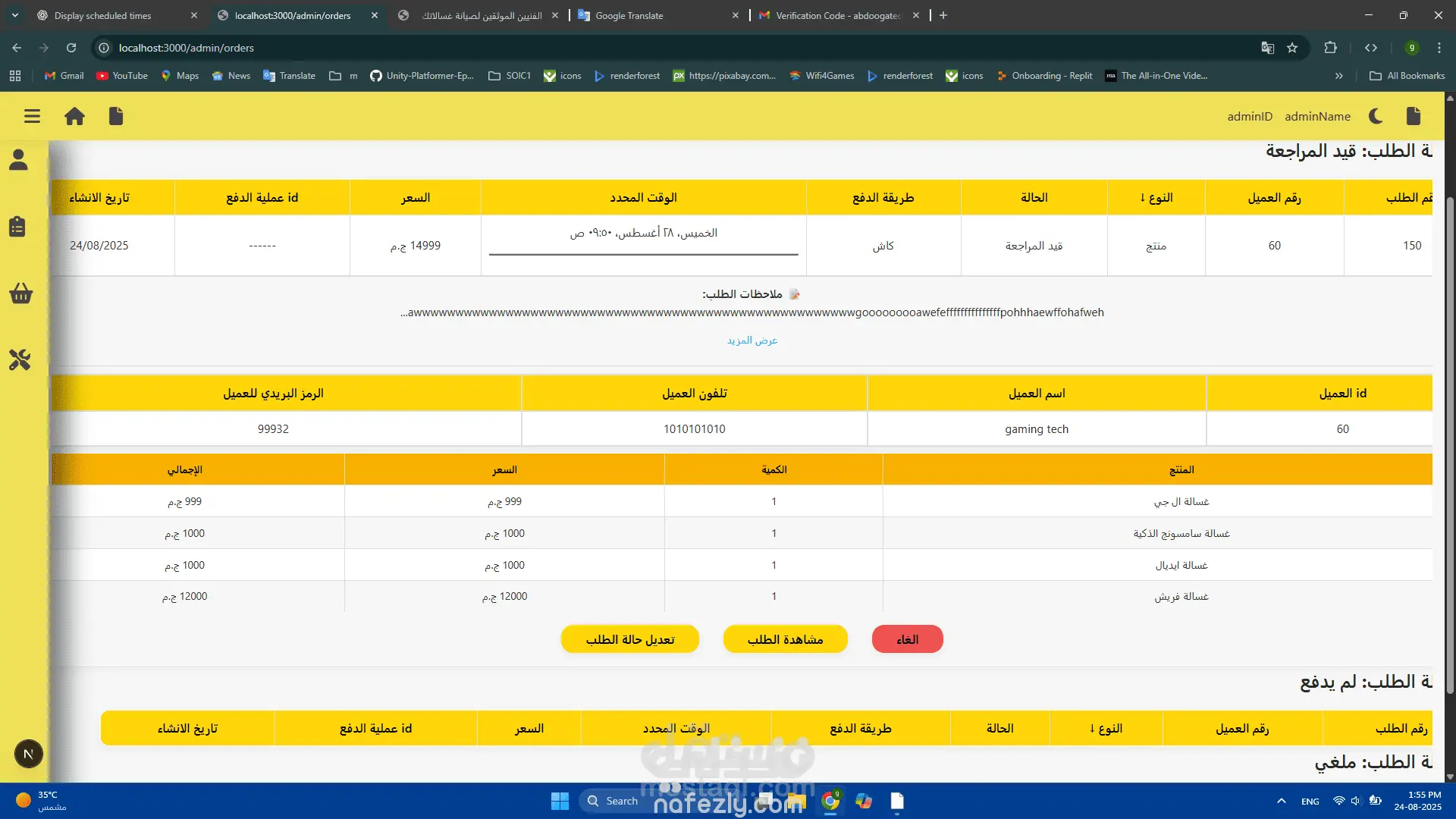Open maintenance tools icon in sidebar
Image resolution: width=1456 pixels, height=819 pixels.
pos(20,359)
